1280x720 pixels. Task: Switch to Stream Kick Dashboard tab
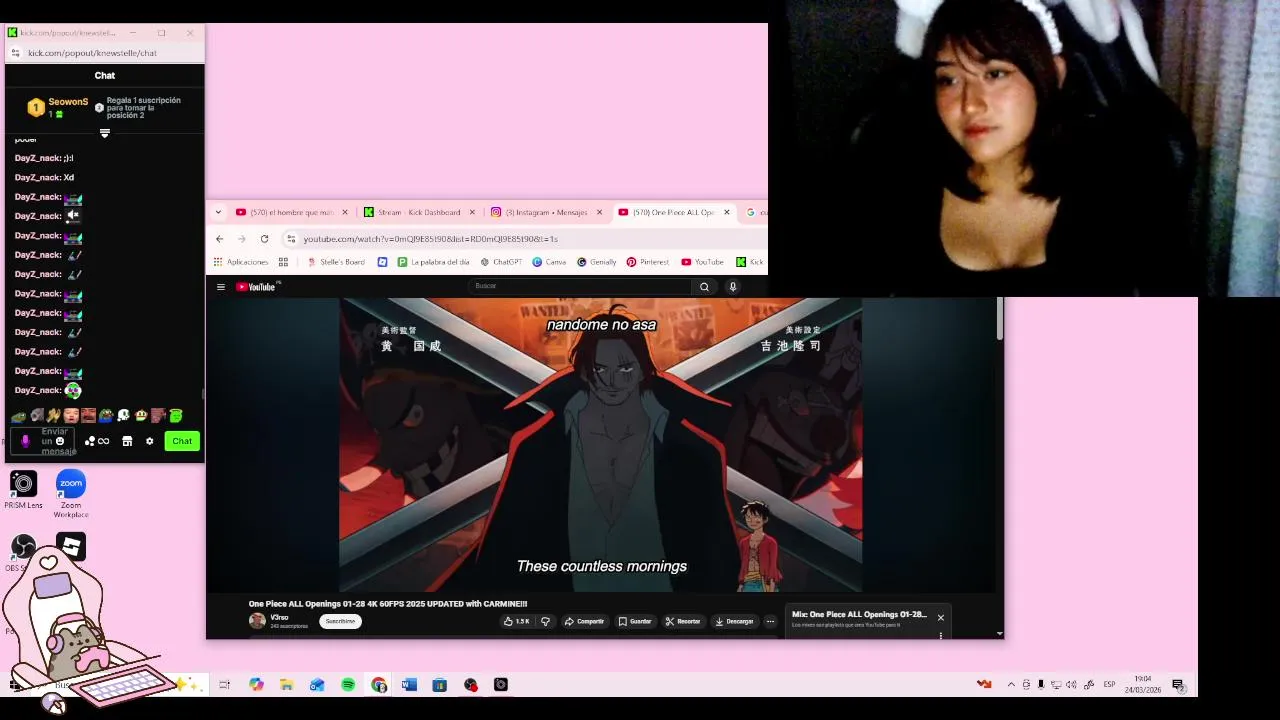point(419,212)
